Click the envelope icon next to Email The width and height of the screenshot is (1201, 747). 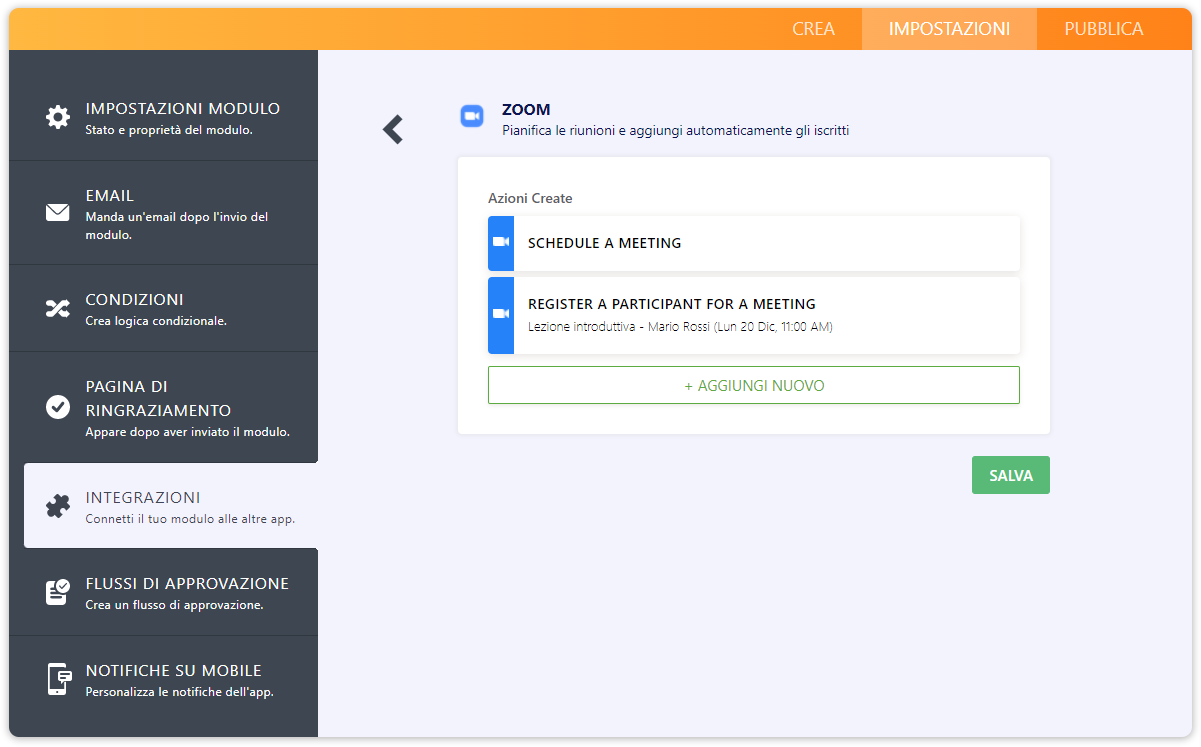[58, 212]
